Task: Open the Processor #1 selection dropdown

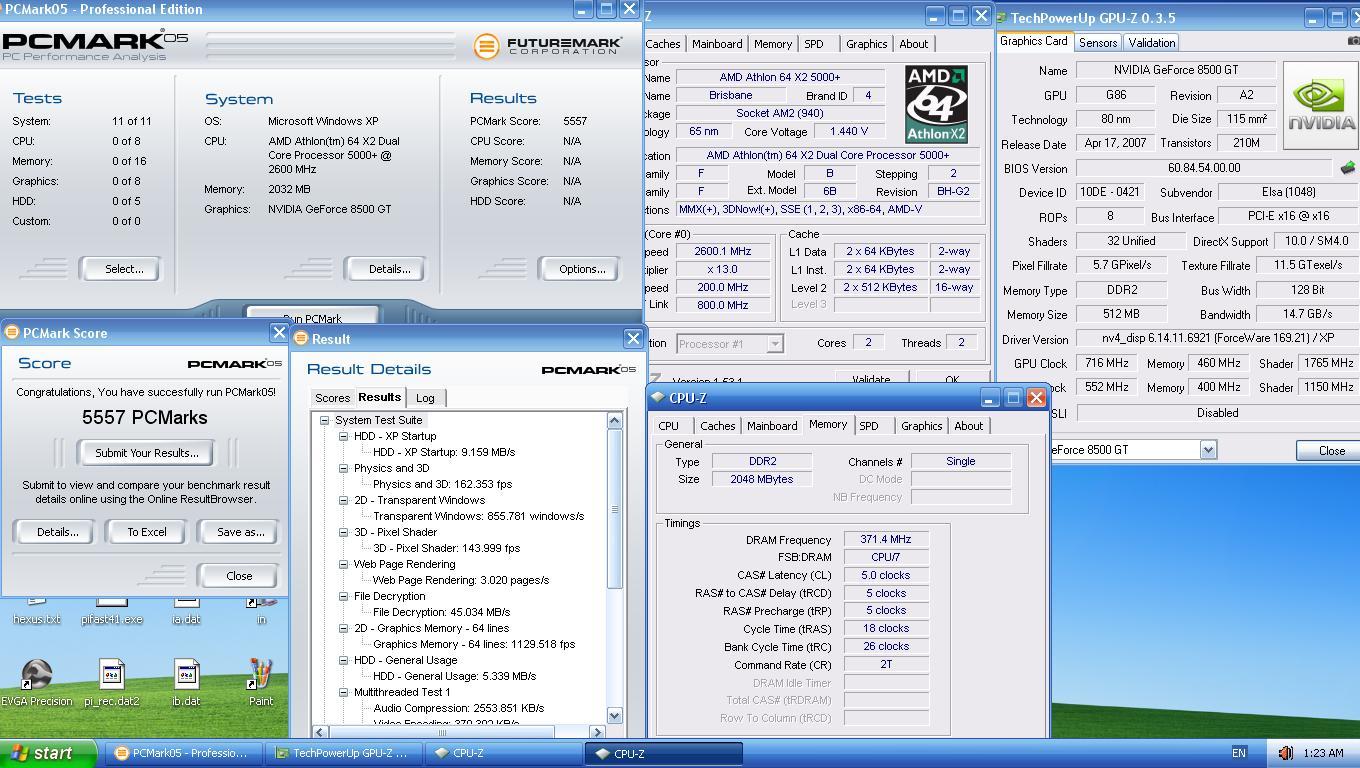Action: pos(774,343)
